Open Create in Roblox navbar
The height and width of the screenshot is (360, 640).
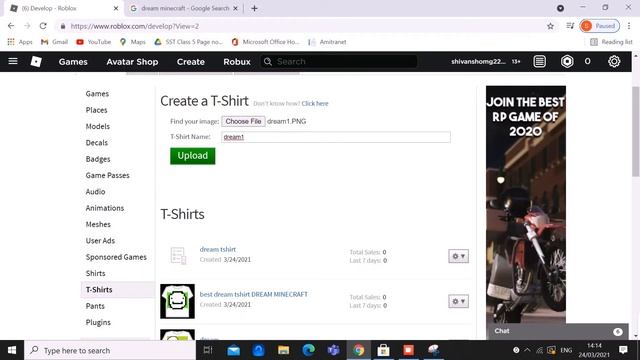(191, 62)
